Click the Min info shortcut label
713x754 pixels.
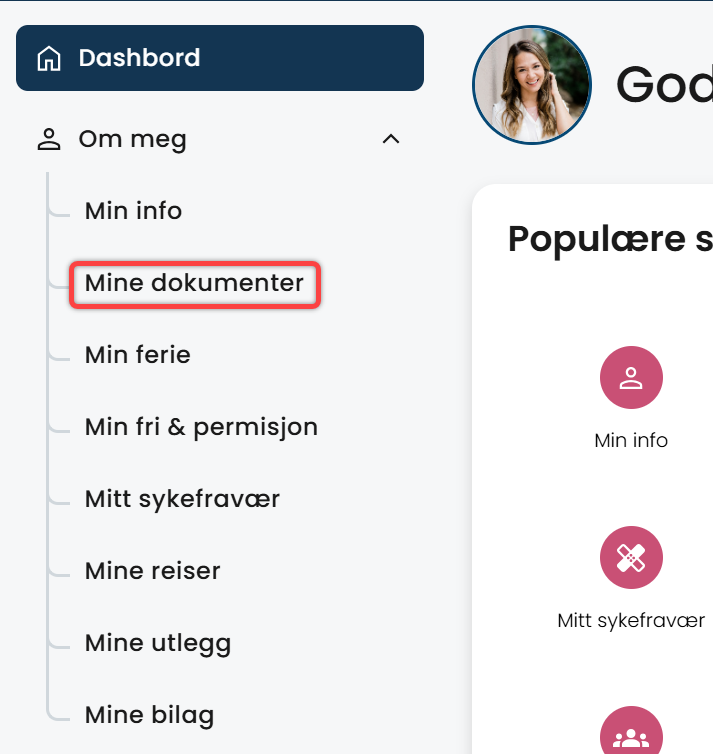[x=631, y=440]
